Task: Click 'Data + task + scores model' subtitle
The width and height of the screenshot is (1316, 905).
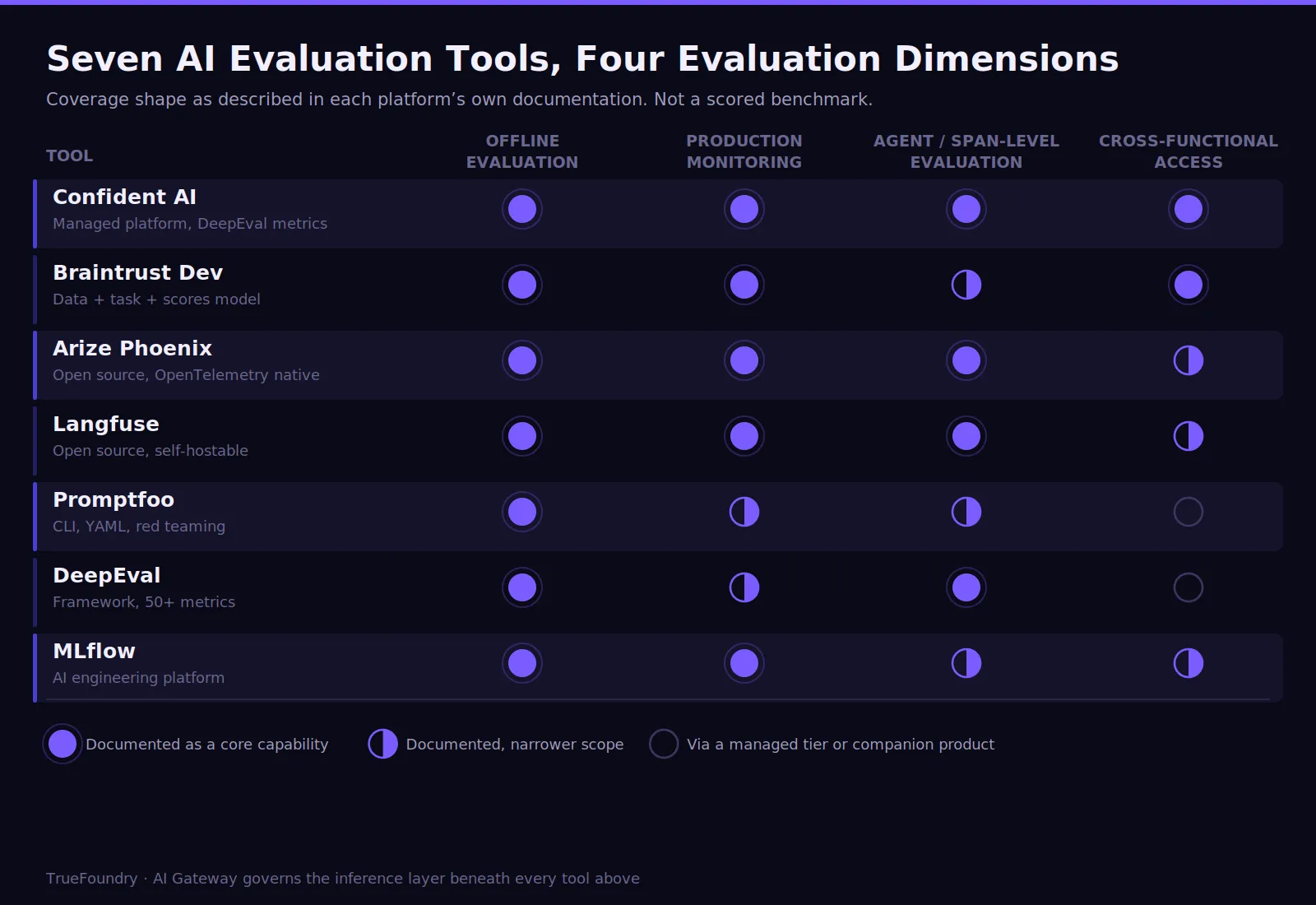Action: point(156,299)
